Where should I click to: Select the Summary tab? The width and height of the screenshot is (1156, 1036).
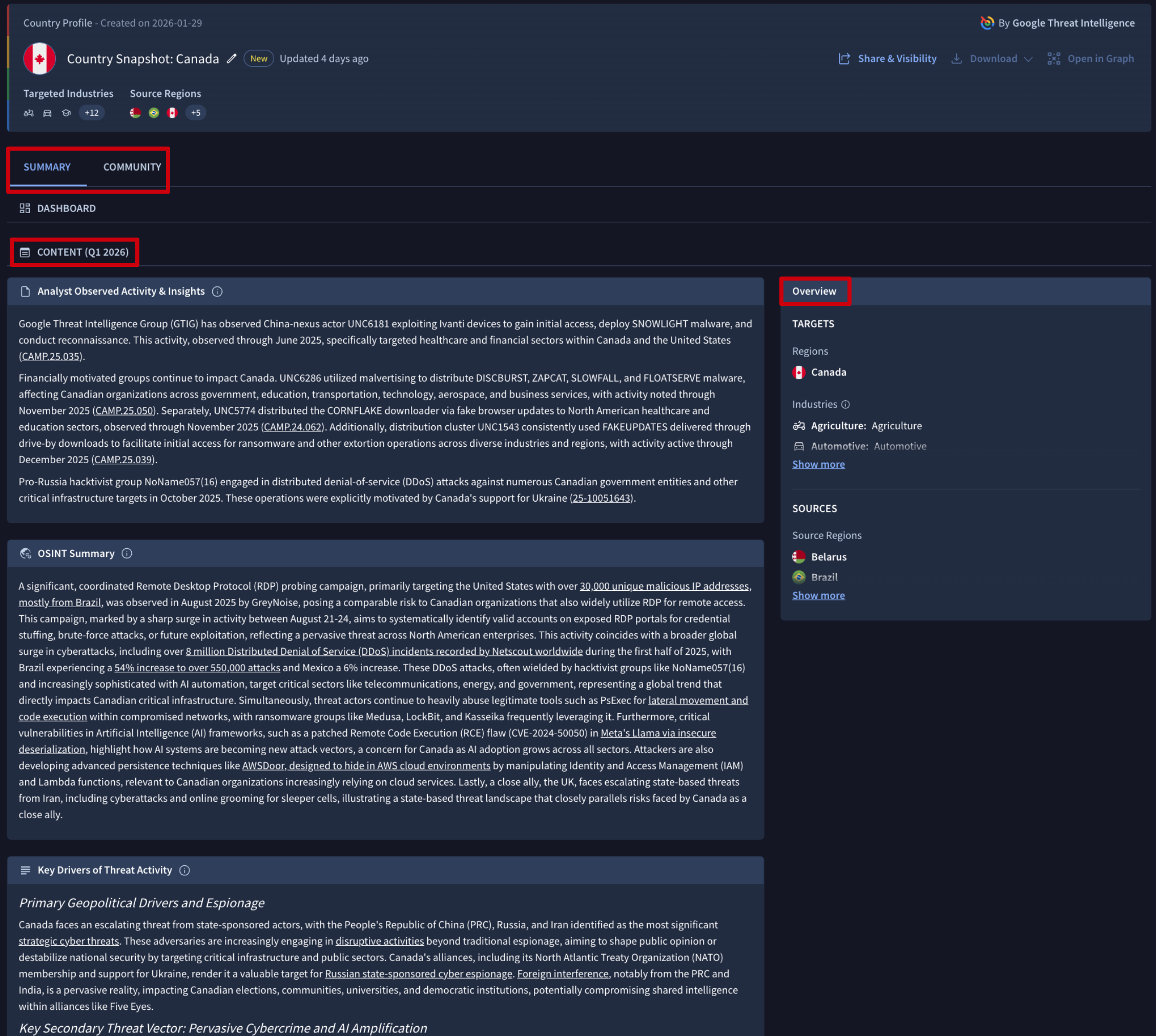coord(47,167)
